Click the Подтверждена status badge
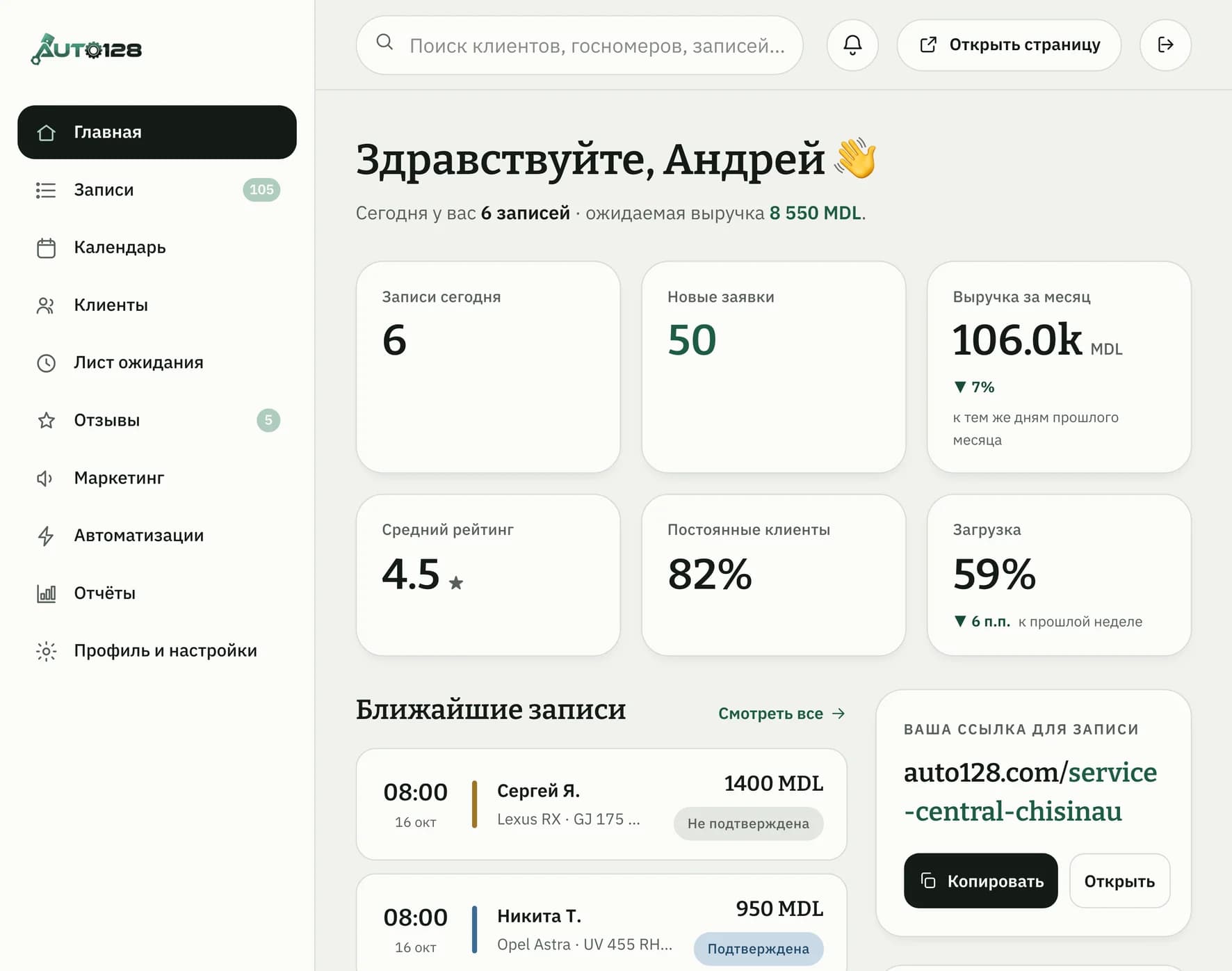This screenshot has height=971, width=1232. point(759,949)
